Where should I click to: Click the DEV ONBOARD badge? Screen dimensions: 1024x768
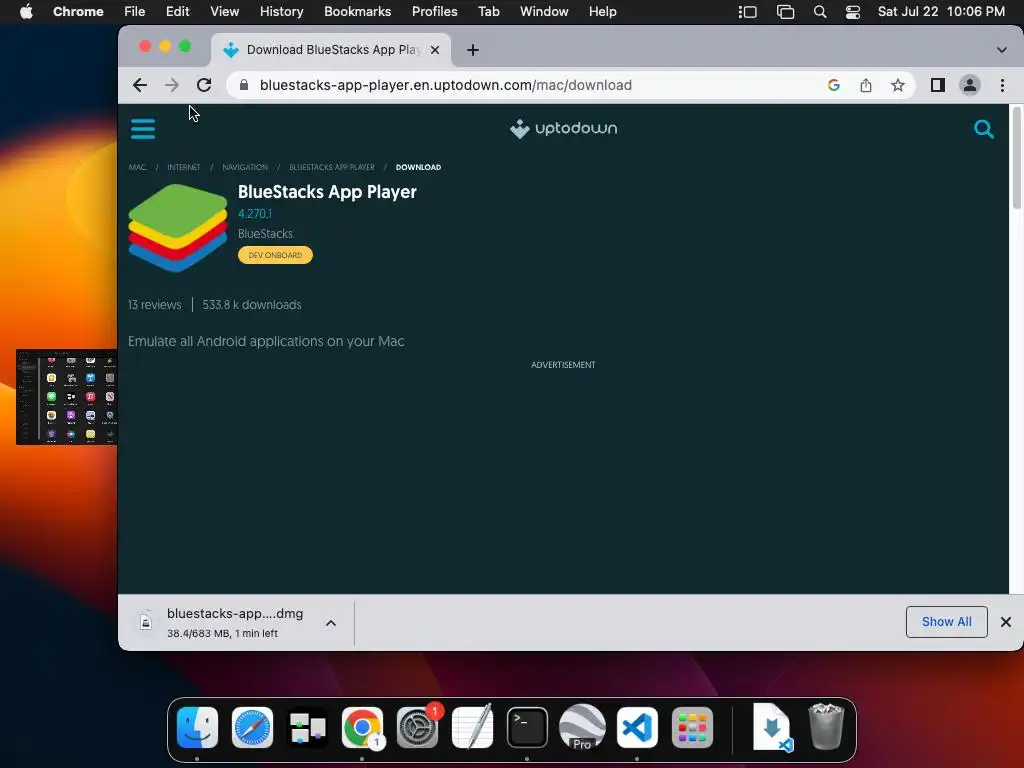pos(275,255)
